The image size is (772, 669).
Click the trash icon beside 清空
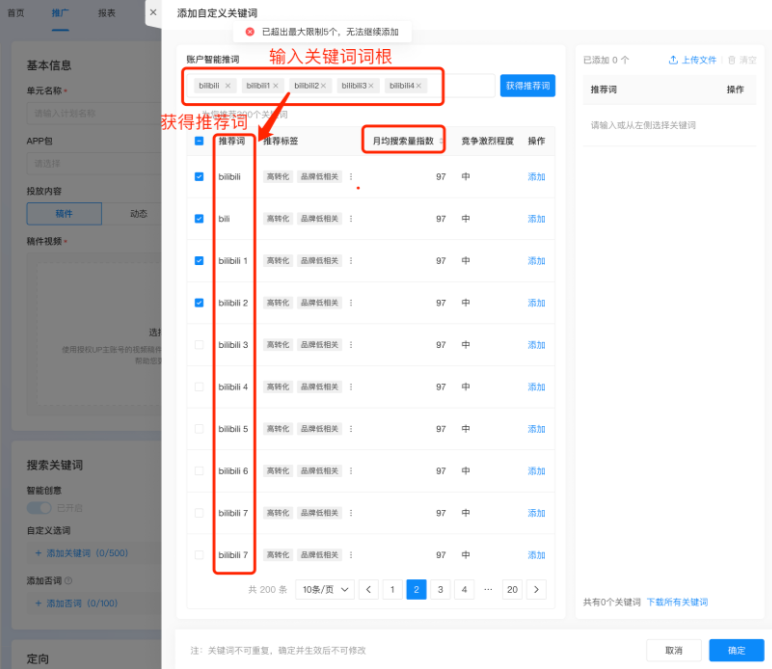click(732, 60)
